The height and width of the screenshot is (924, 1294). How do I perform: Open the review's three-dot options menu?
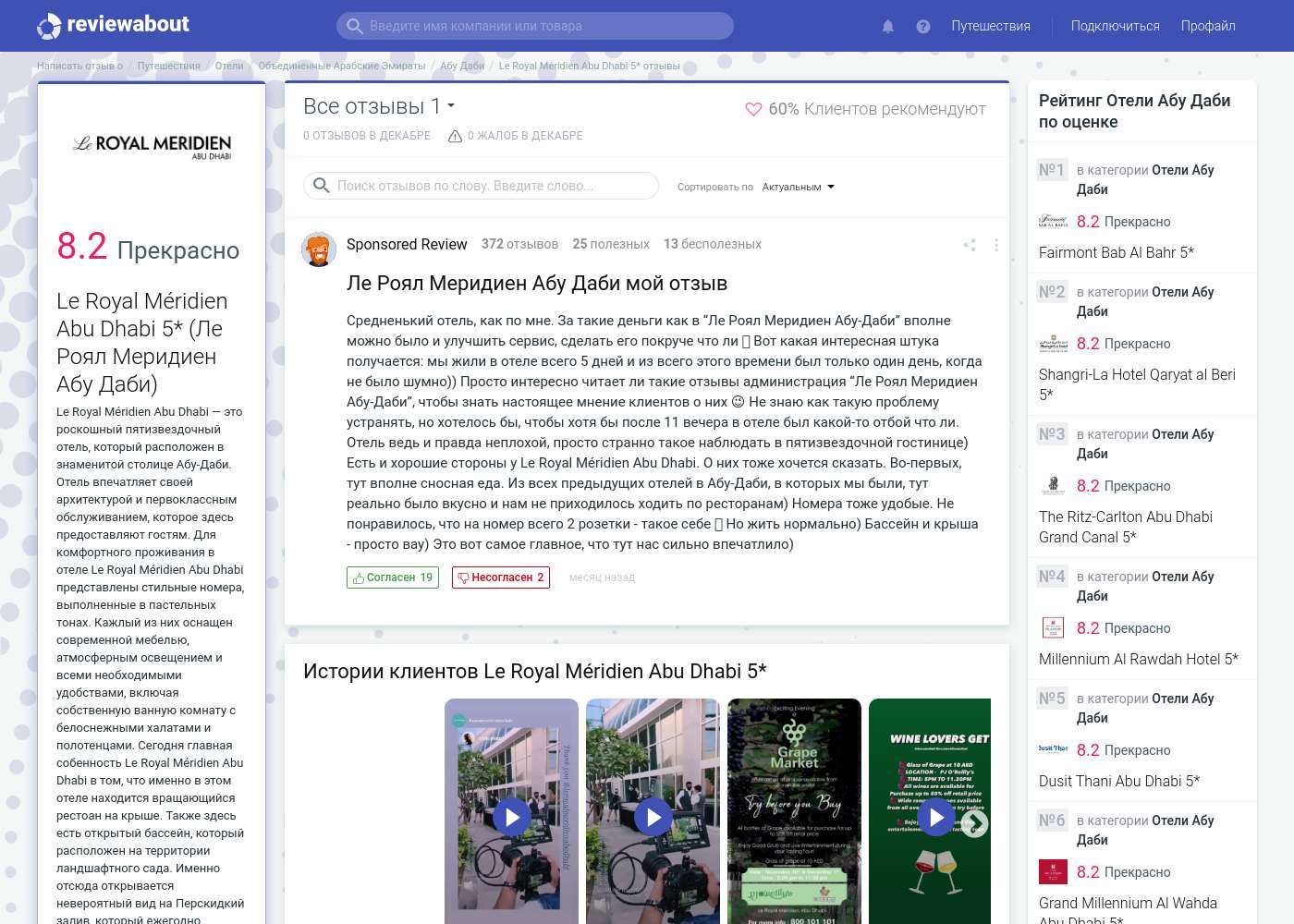click(x=995, y=245)
